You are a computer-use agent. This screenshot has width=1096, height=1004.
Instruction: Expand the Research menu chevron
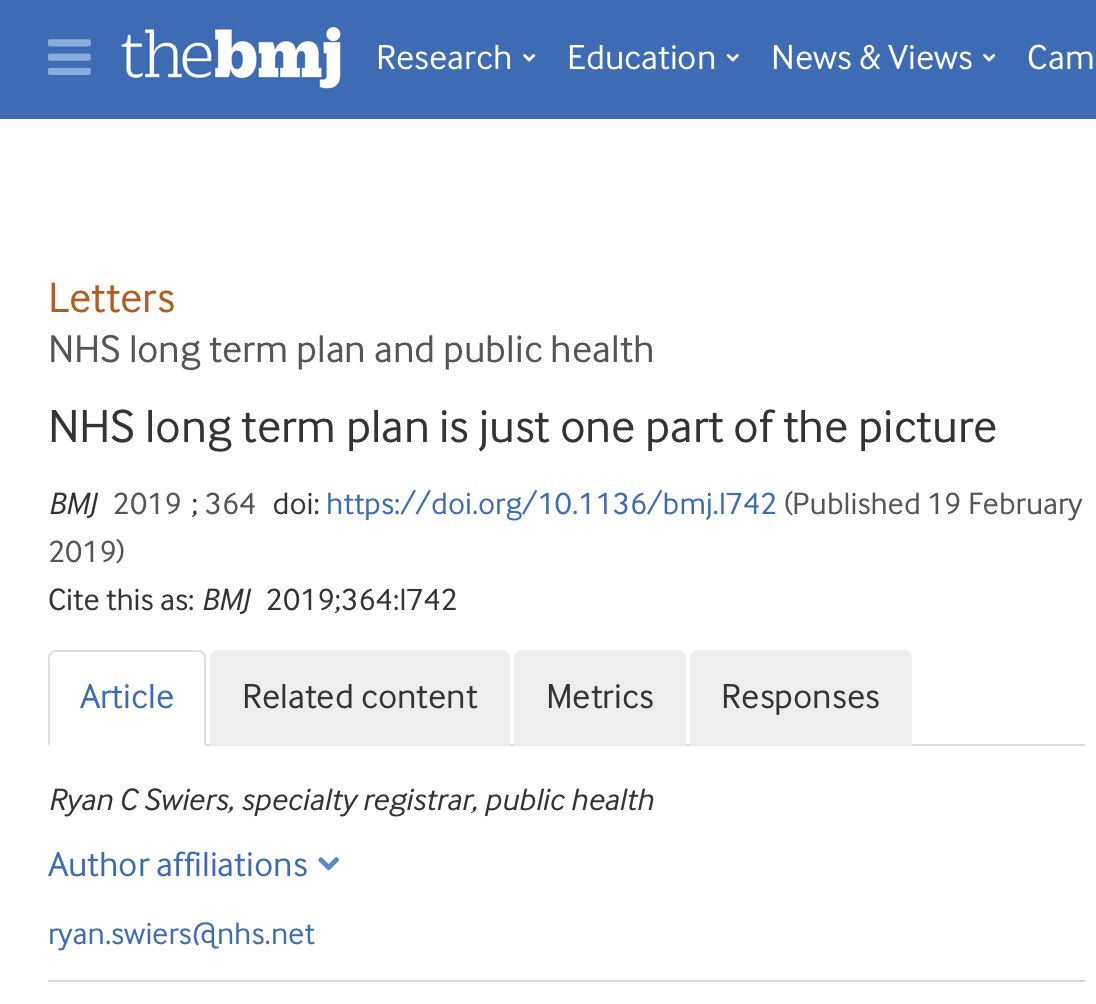(530, 58)
